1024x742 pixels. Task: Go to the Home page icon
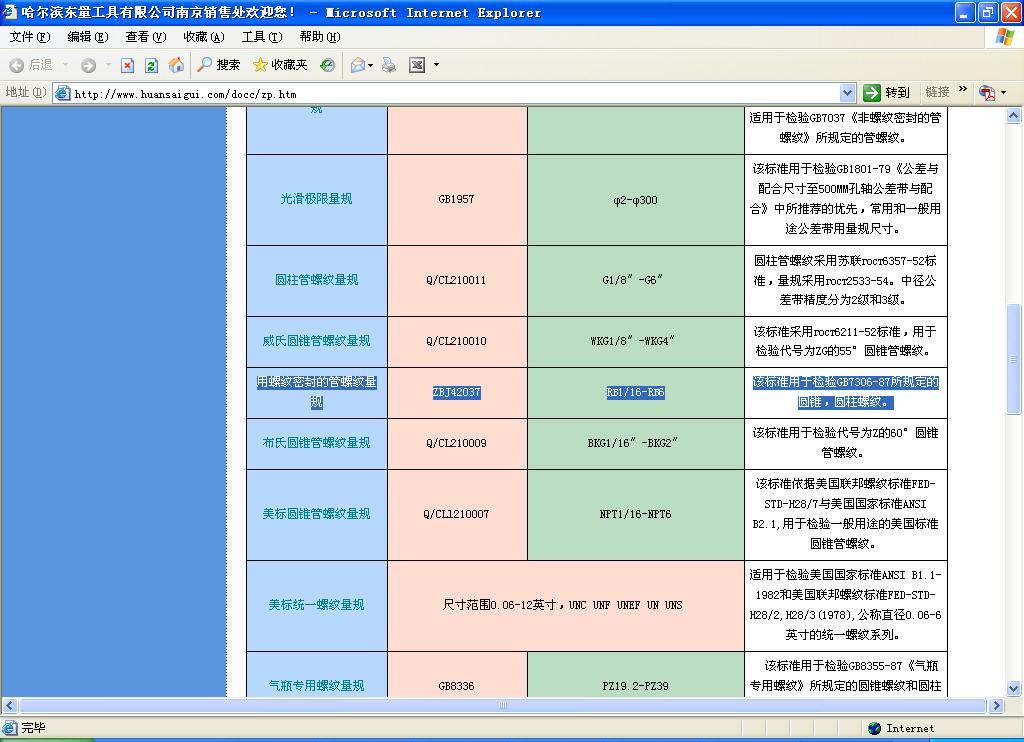point(176,65)
